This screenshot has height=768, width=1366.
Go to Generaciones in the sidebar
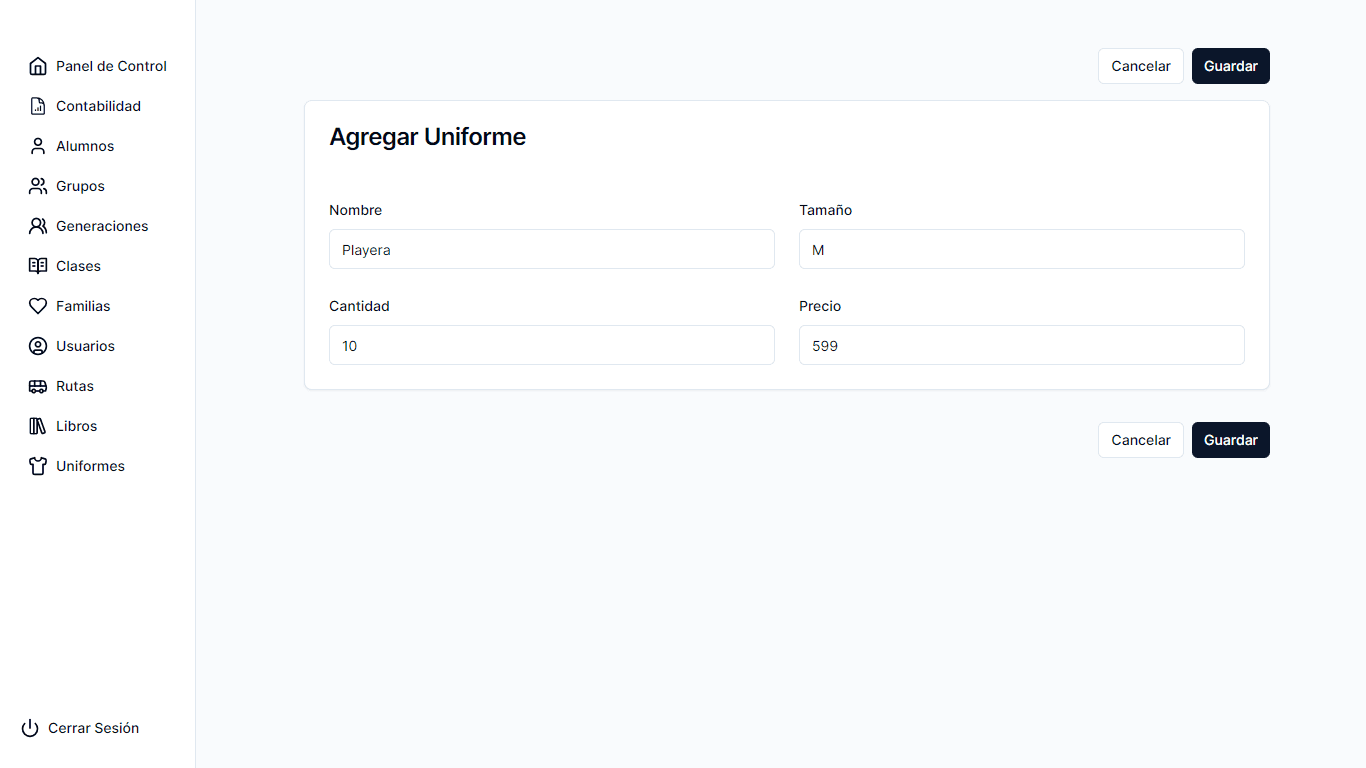(x=101, y=226)
